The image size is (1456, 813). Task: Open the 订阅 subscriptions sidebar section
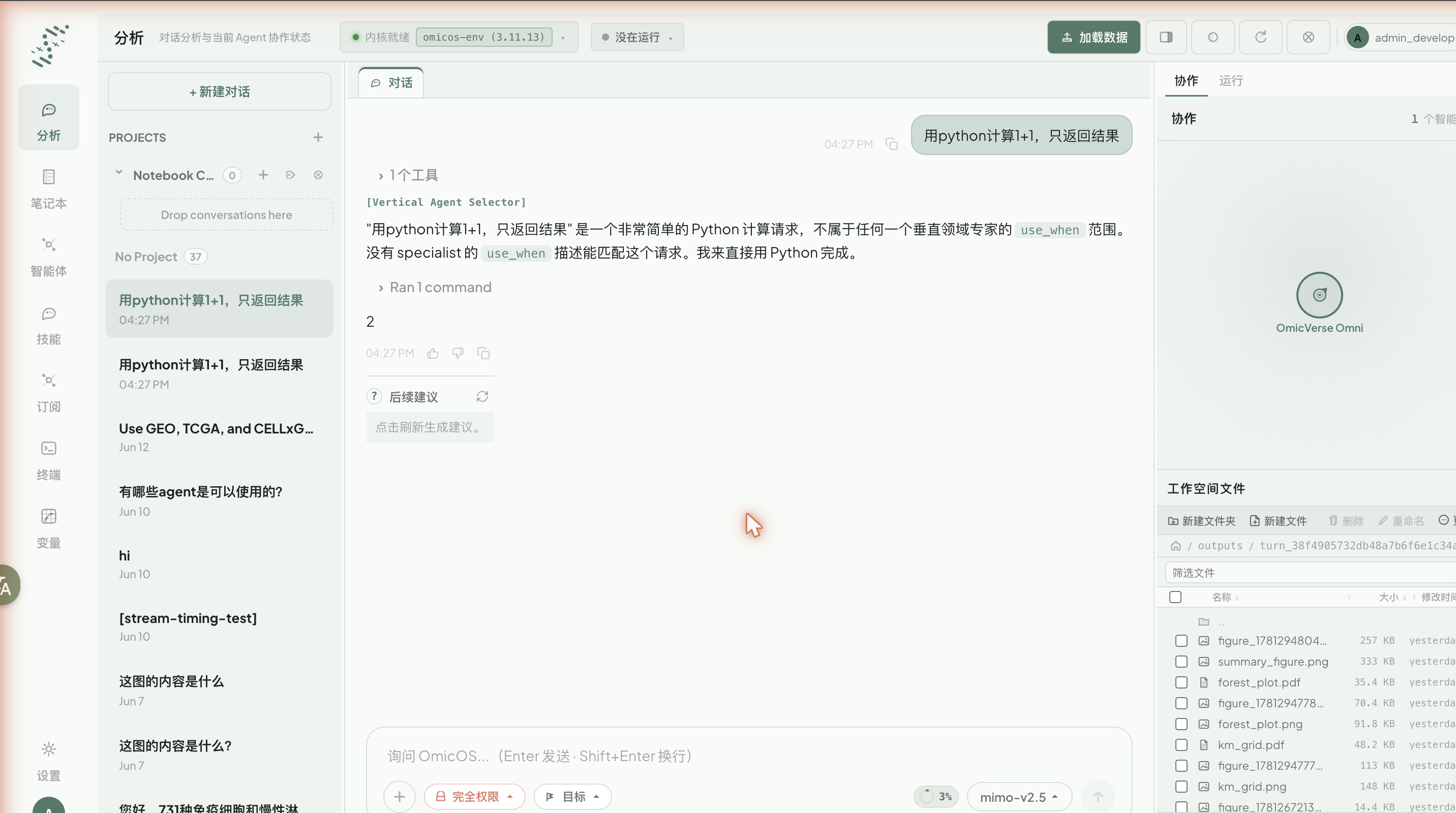point(49,392)
